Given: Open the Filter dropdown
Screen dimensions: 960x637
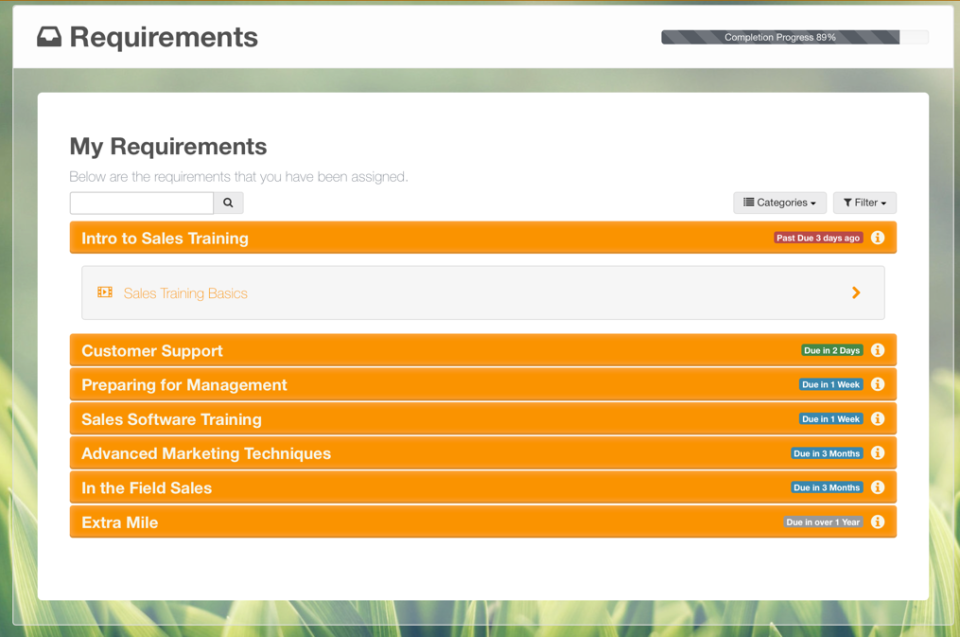Looking at the screenshot, I should tap(864, 203).
